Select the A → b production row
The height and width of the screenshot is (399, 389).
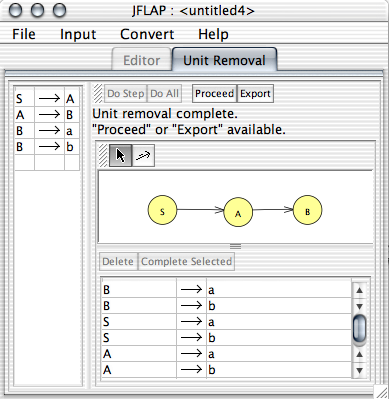(226, 370)
